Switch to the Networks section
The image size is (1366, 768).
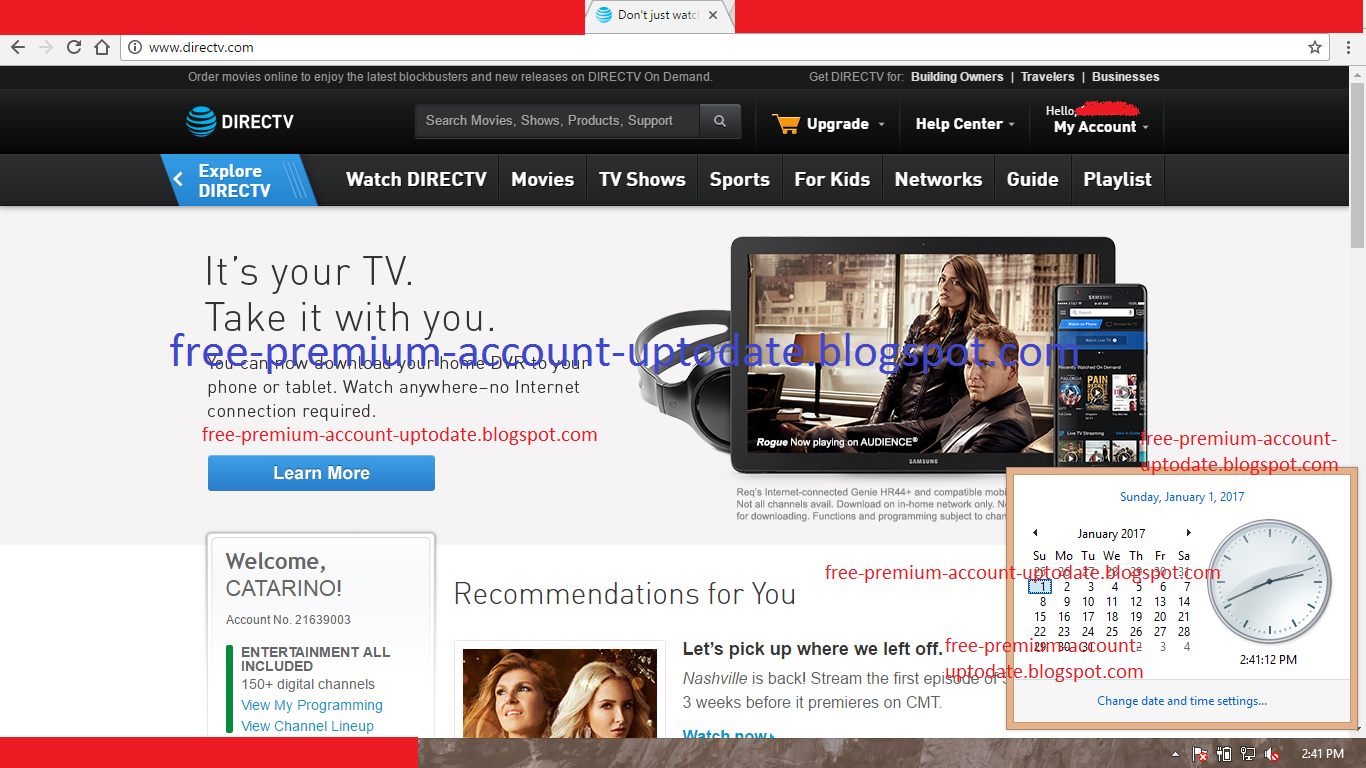[x=938, y=180]
